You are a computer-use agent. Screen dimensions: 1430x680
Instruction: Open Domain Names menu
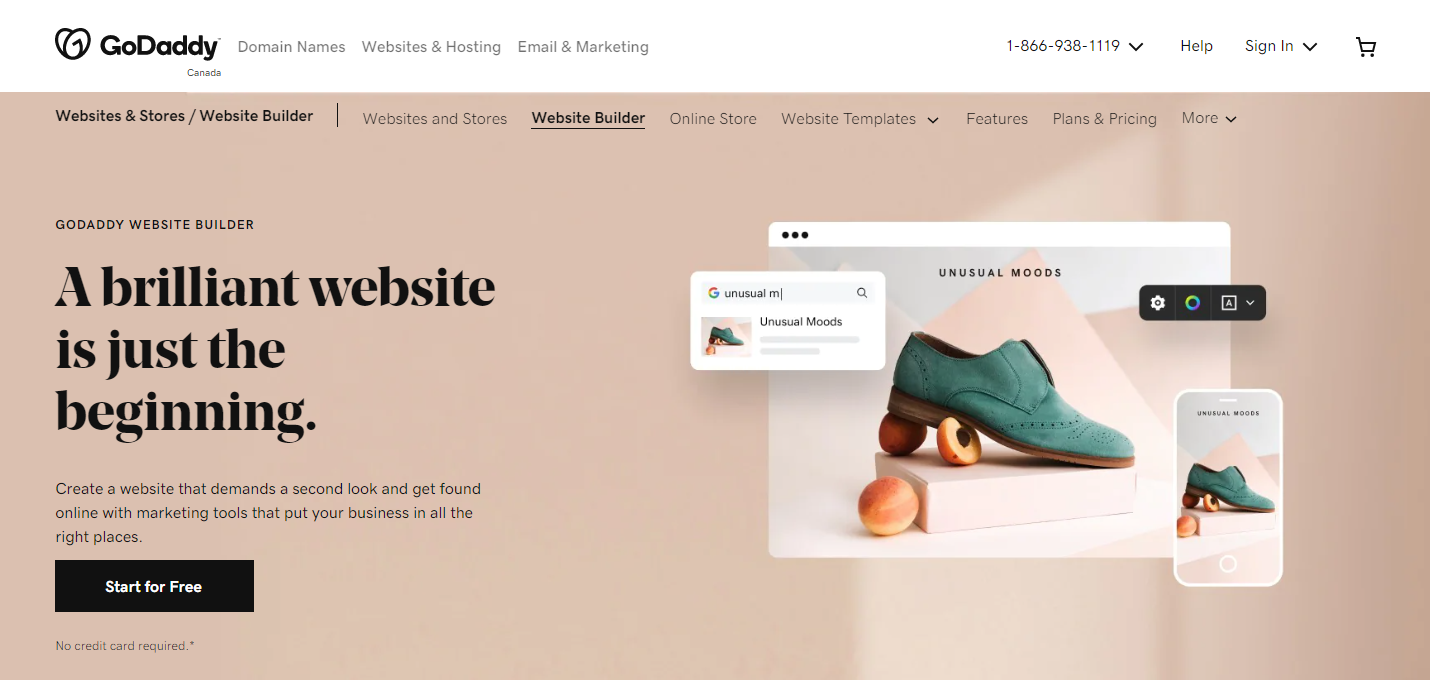point(291,47)
